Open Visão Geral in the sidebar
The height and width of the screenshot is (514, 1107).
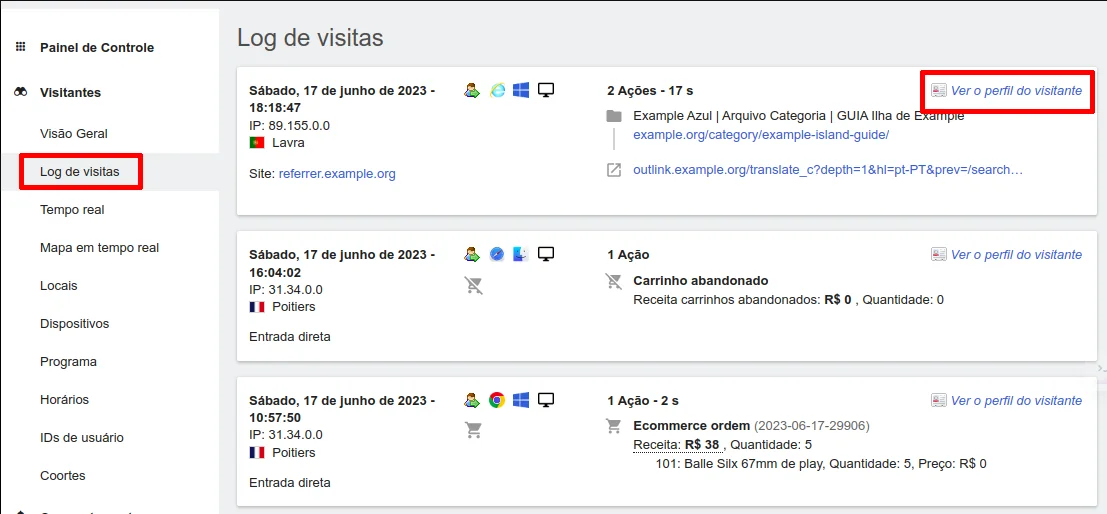(74, 134)
